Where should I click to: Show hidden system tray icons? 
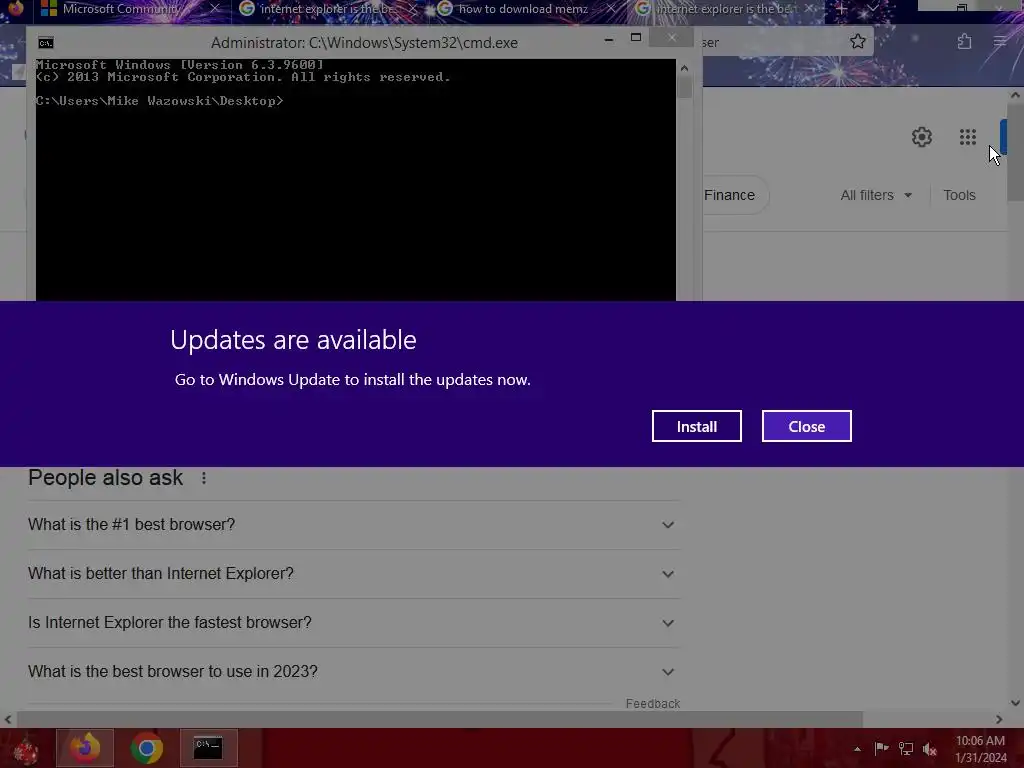[857, 749]
